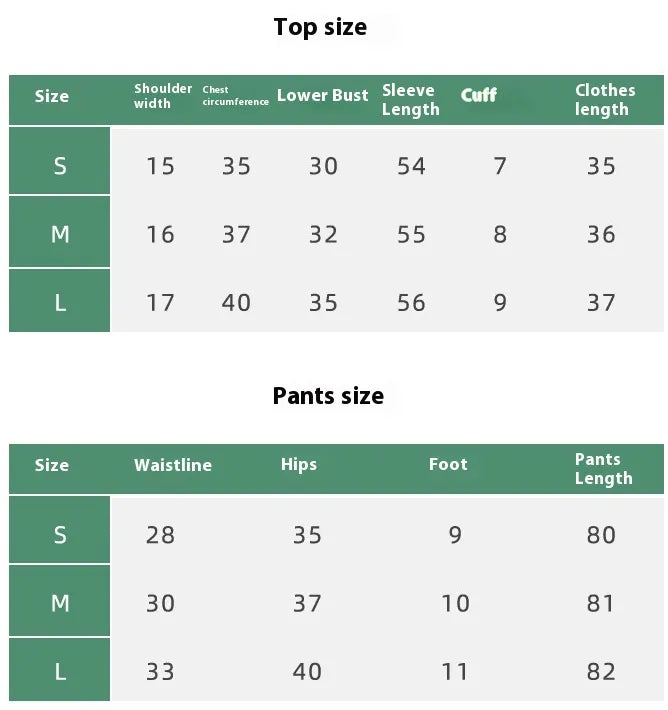Click the Sleeve Length column header
Image resolution: width=668 pixels, height=710 pixels.
point(410,100)
